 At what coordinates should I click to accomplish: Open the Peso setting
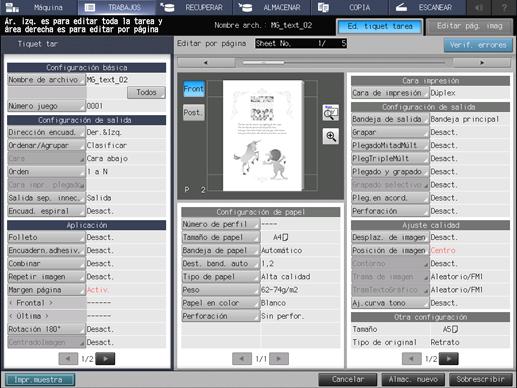pos(221,290)
